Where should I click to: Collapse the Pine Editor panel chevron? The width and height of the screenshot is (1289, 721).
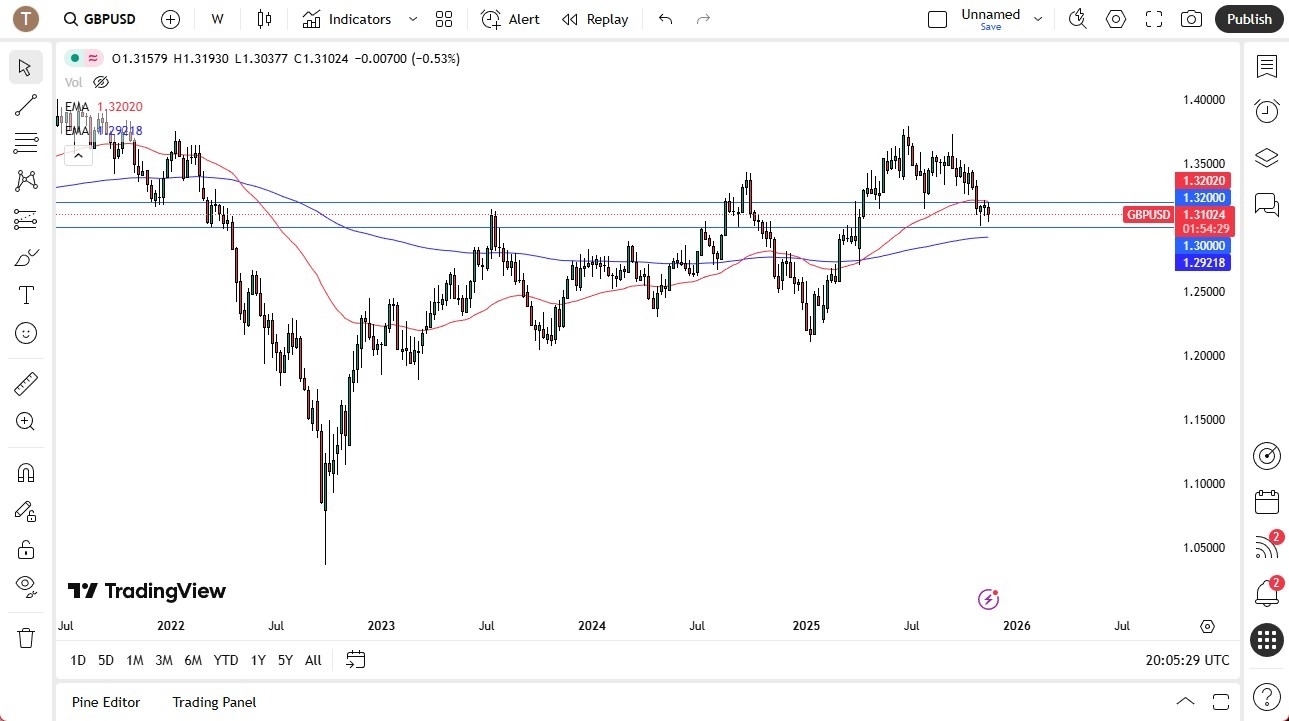[x=1185, y=701]
